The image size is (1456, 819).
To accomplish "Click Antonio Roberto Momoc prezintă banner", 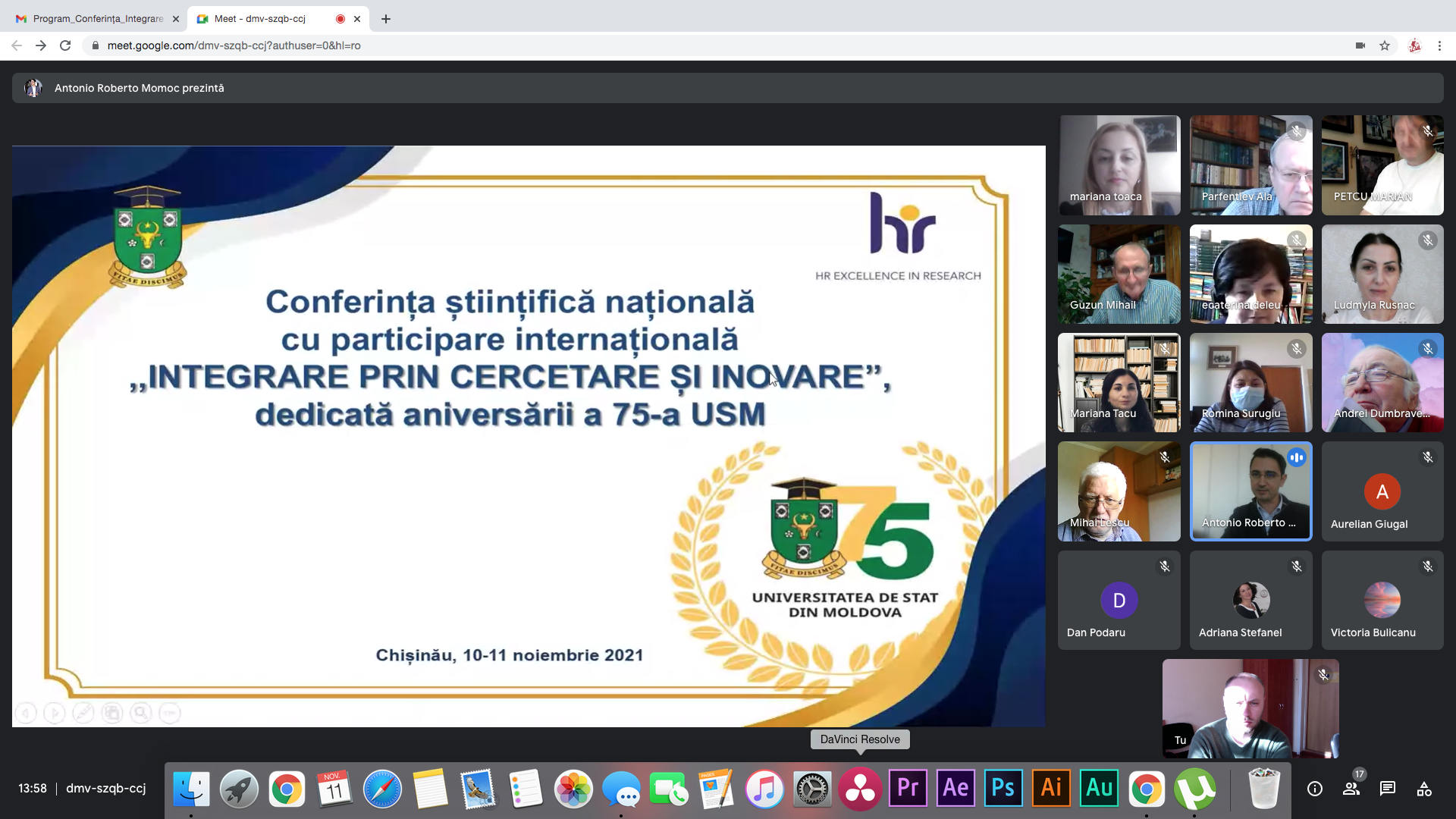I will coord(139,88).
